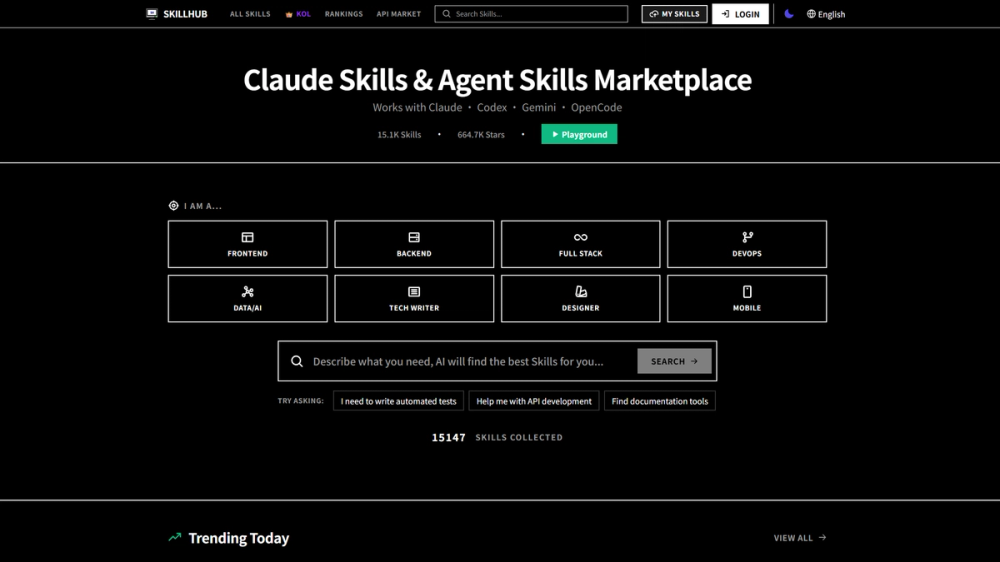The width and height of the screenshot is (1000, 562).
Task: Click the 'OpenCode' text in subtitle
Action: click(596, 107)
